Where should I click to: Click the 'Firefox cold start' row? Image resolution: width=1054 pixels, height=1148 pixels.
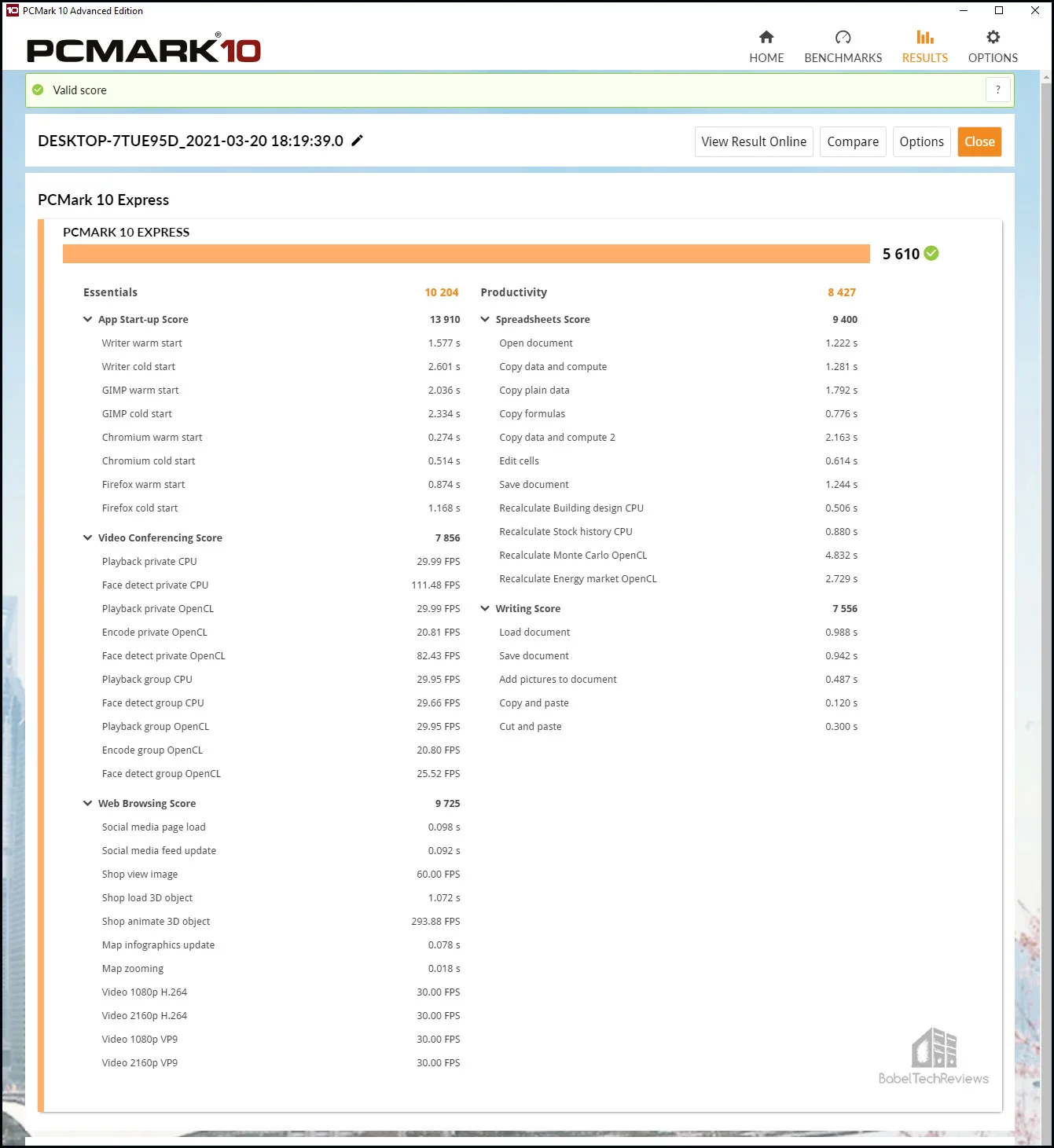(281, 508)
